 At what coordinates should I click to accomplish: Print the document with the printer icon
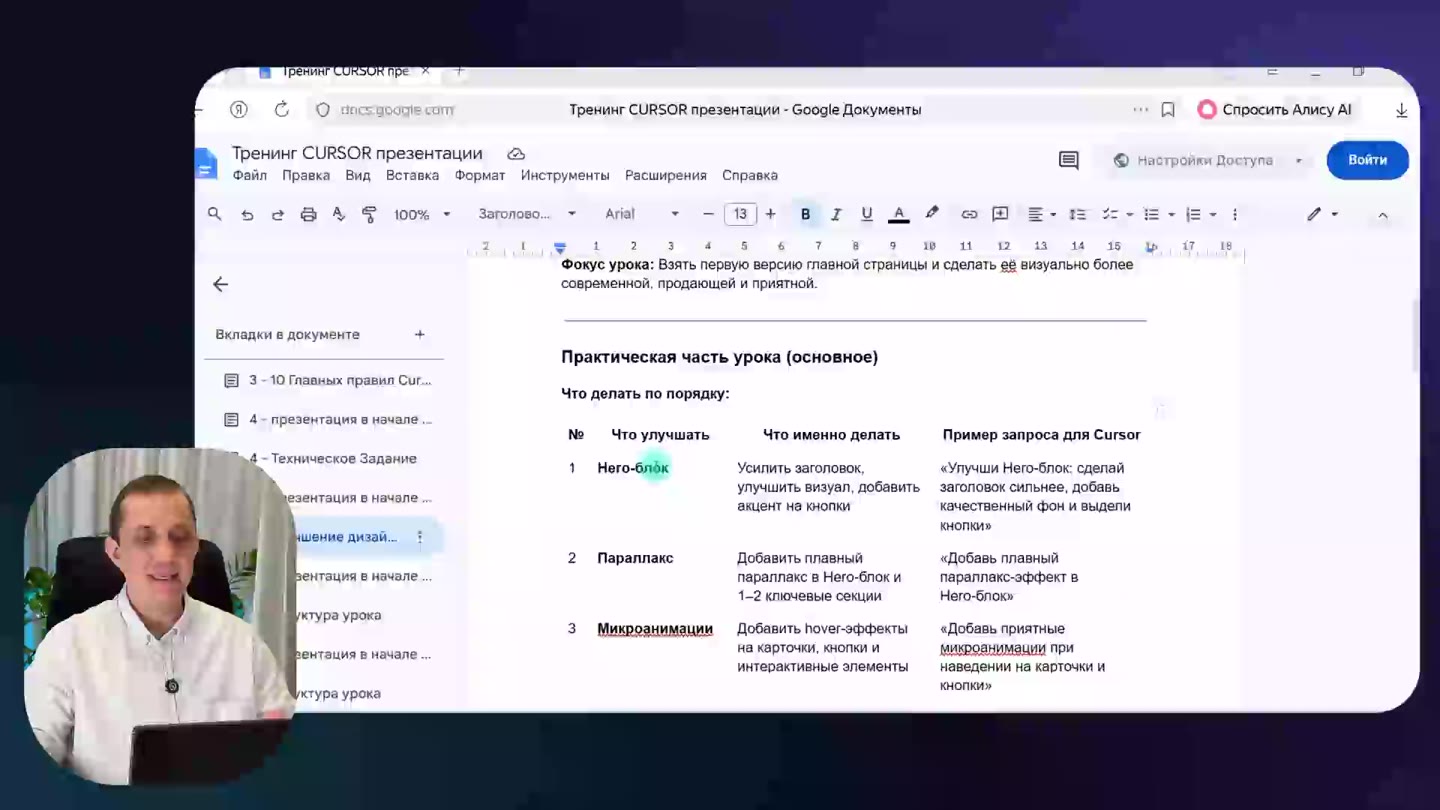[308, 215]
